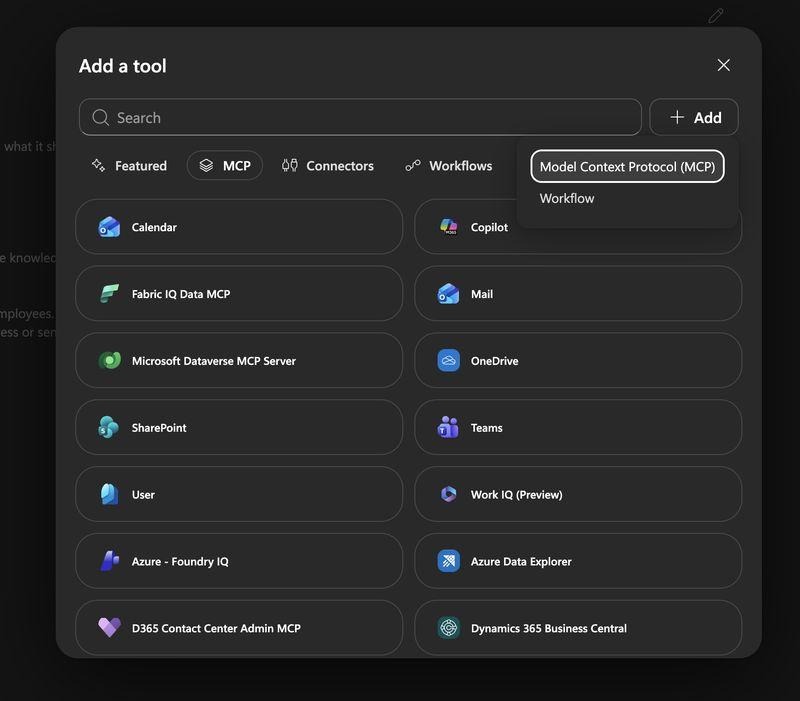Focus the Search tools field
This screenshot has height=701, width=800.
(360, 117)
